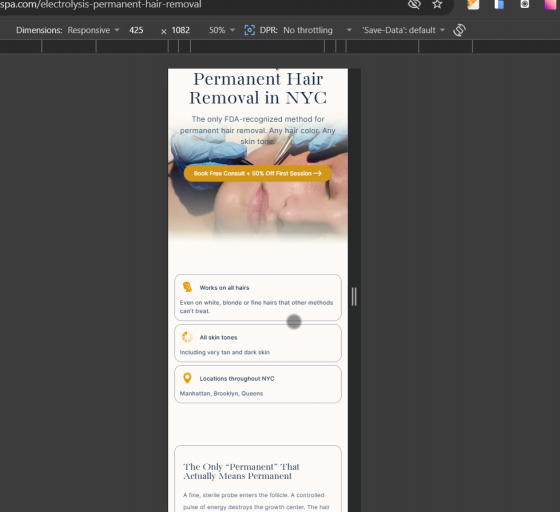Click the viewport resize handle bar

[x=354, y=296]
